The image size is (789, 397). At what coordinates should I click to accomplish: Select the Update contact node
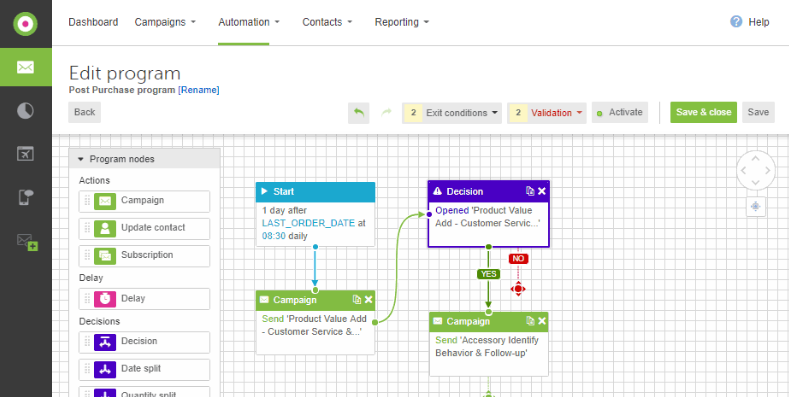pyautogui.click(x=144, y=228)
